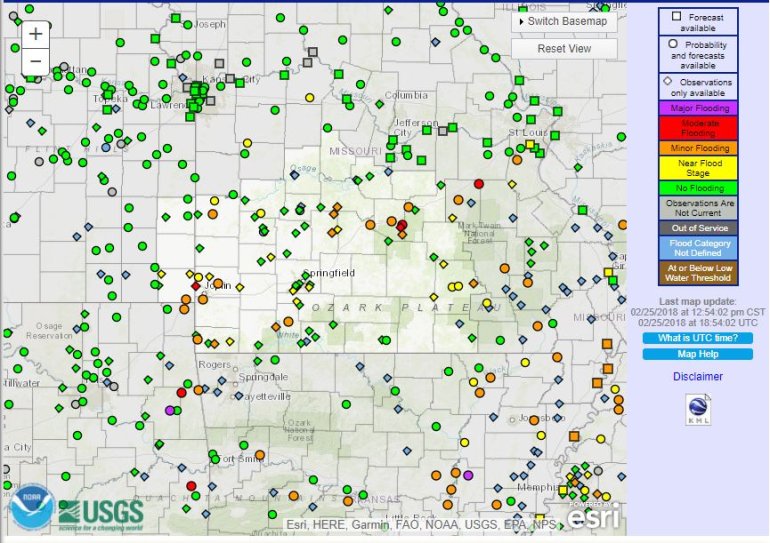Click the Observations only available legend item
The image size is (770, 543).
pyautogui.click(x=698, y=87)
